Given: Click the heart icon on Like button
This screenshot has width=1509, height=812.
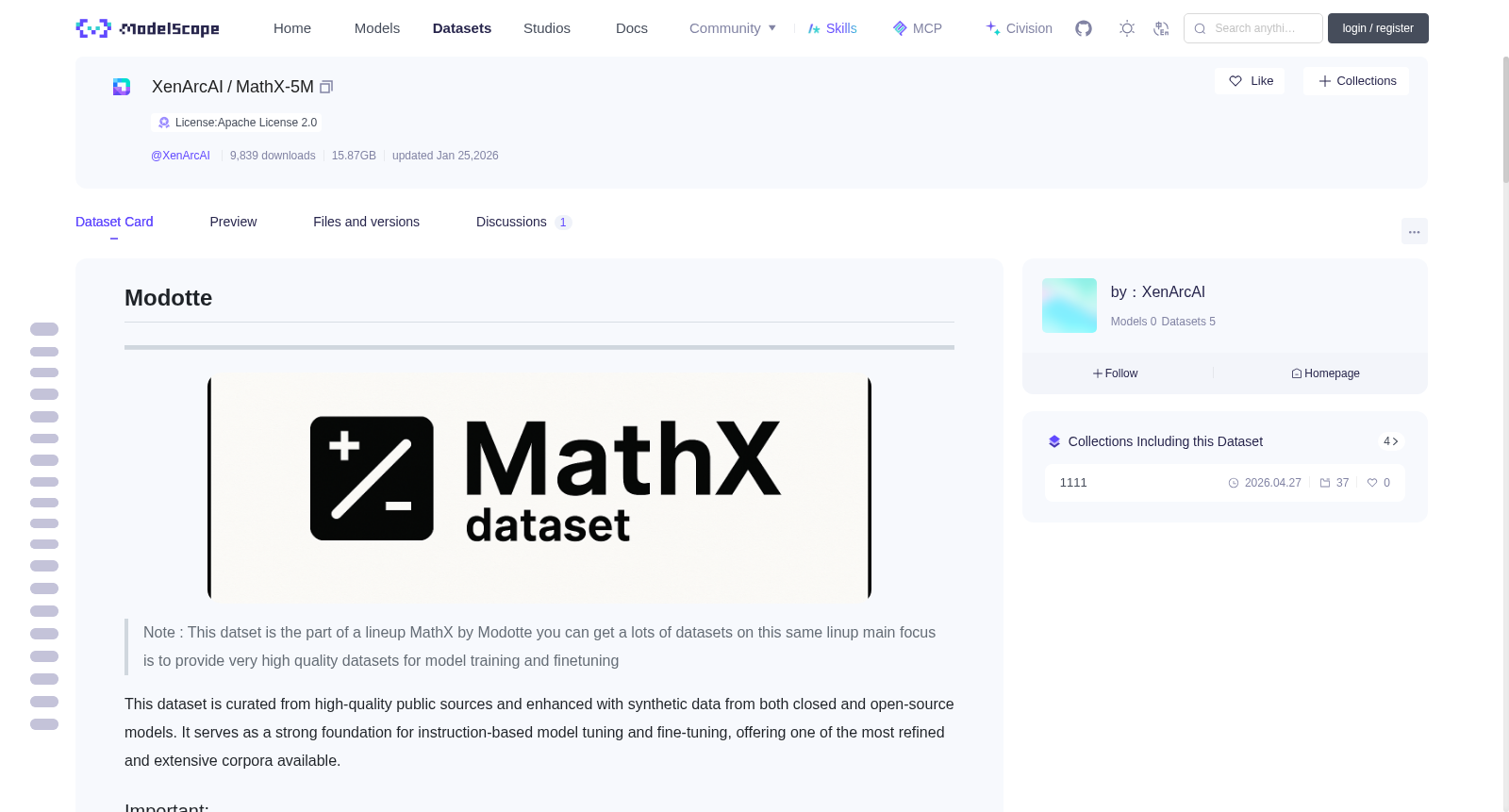Looking at the screenshot, I should [x=1235, y=81].
